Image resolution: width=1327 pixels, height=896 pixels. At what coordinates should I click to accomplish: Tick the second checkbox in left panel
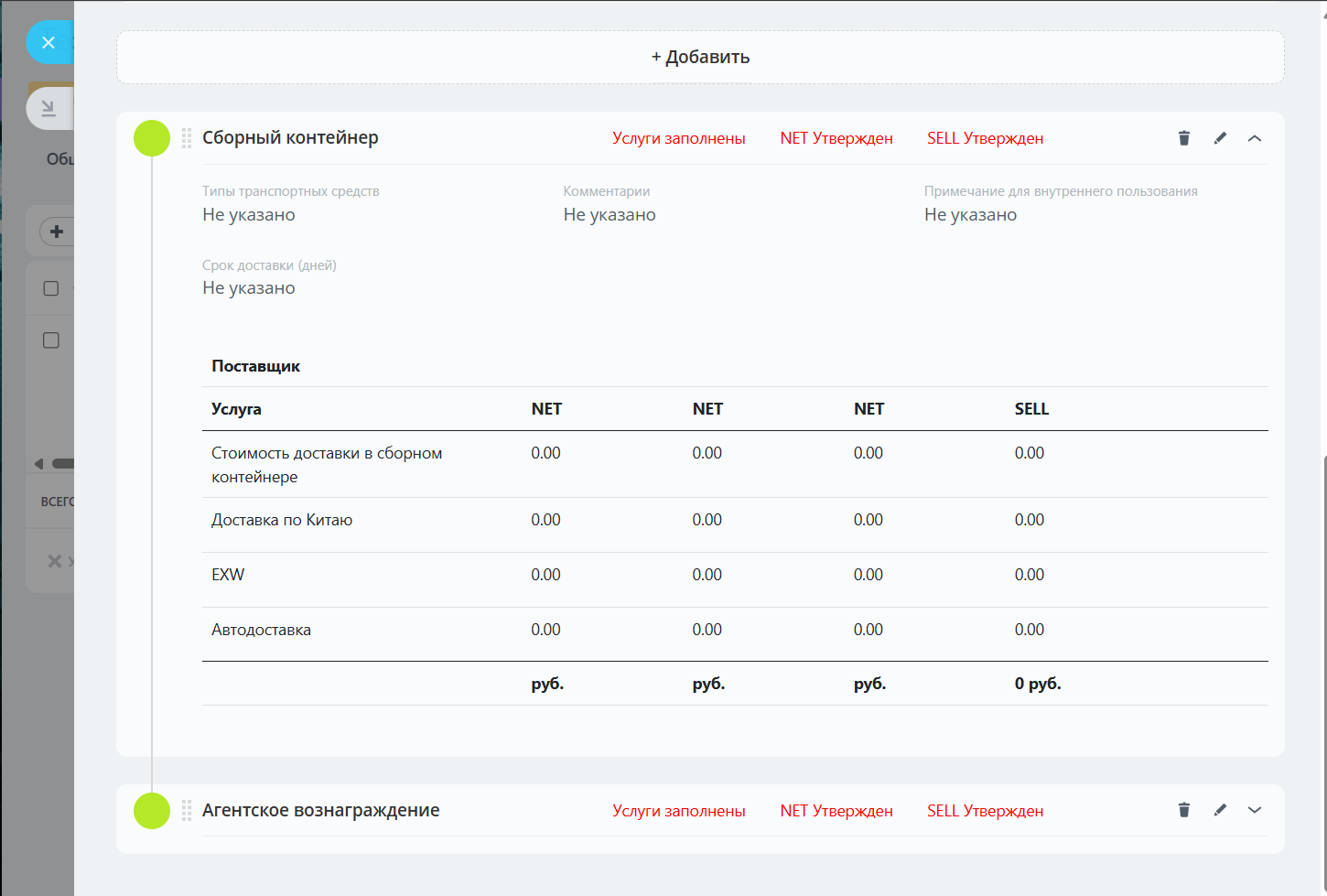51,340
